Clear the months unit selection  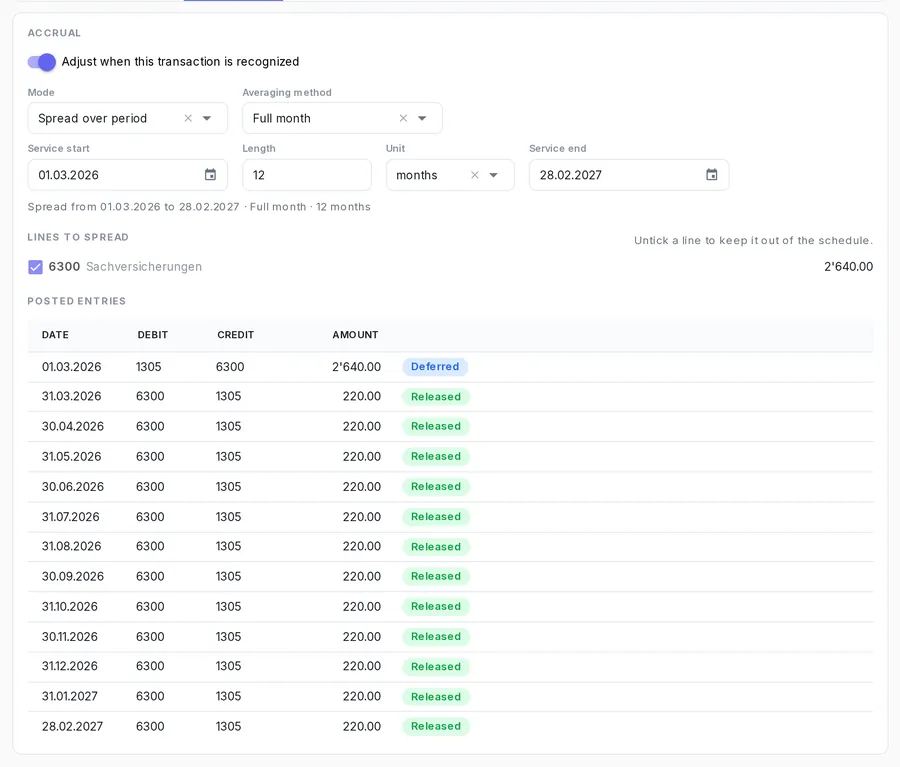475,175
